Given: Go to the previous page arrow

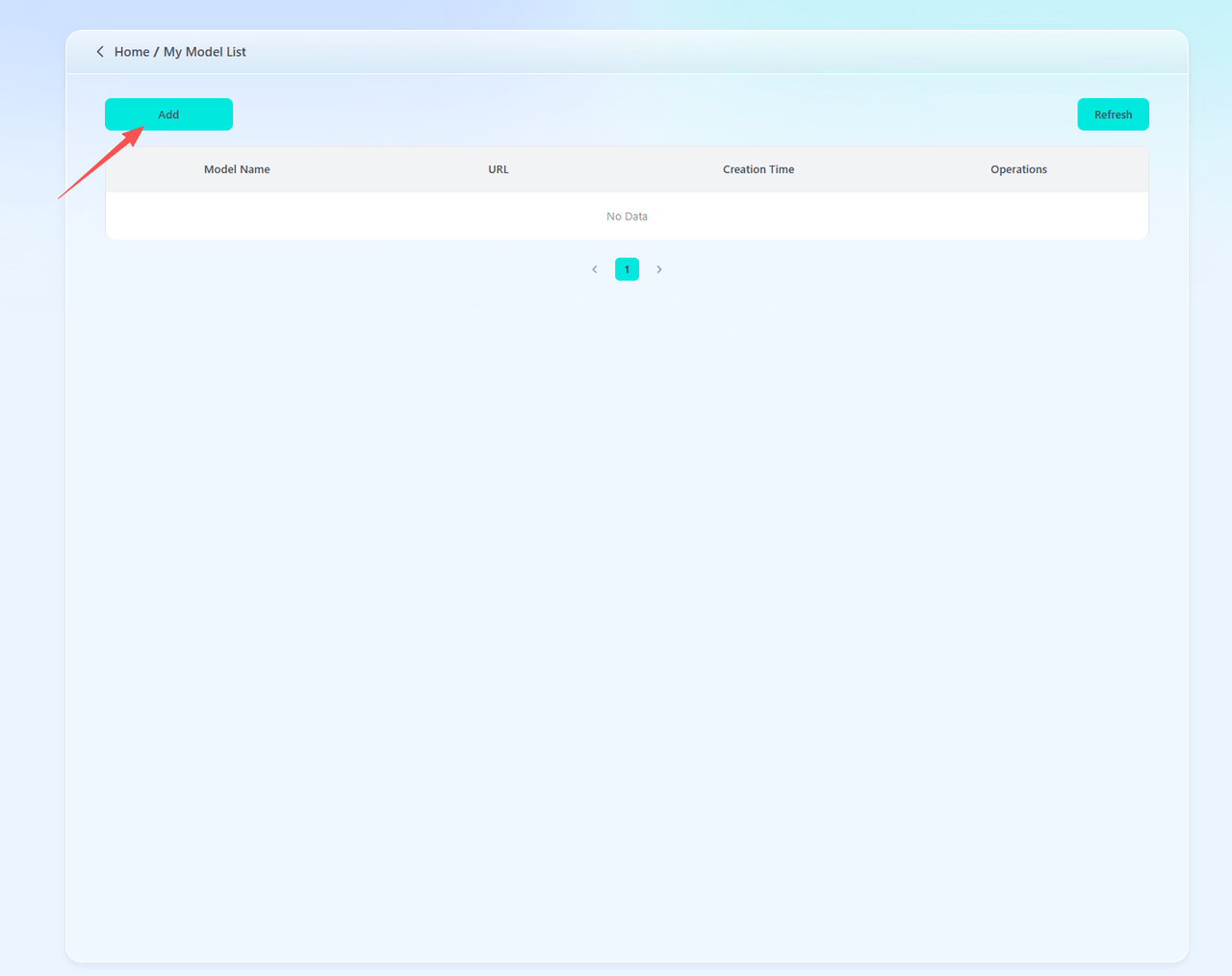Looking at the screenshot, I should pos(595,270).
